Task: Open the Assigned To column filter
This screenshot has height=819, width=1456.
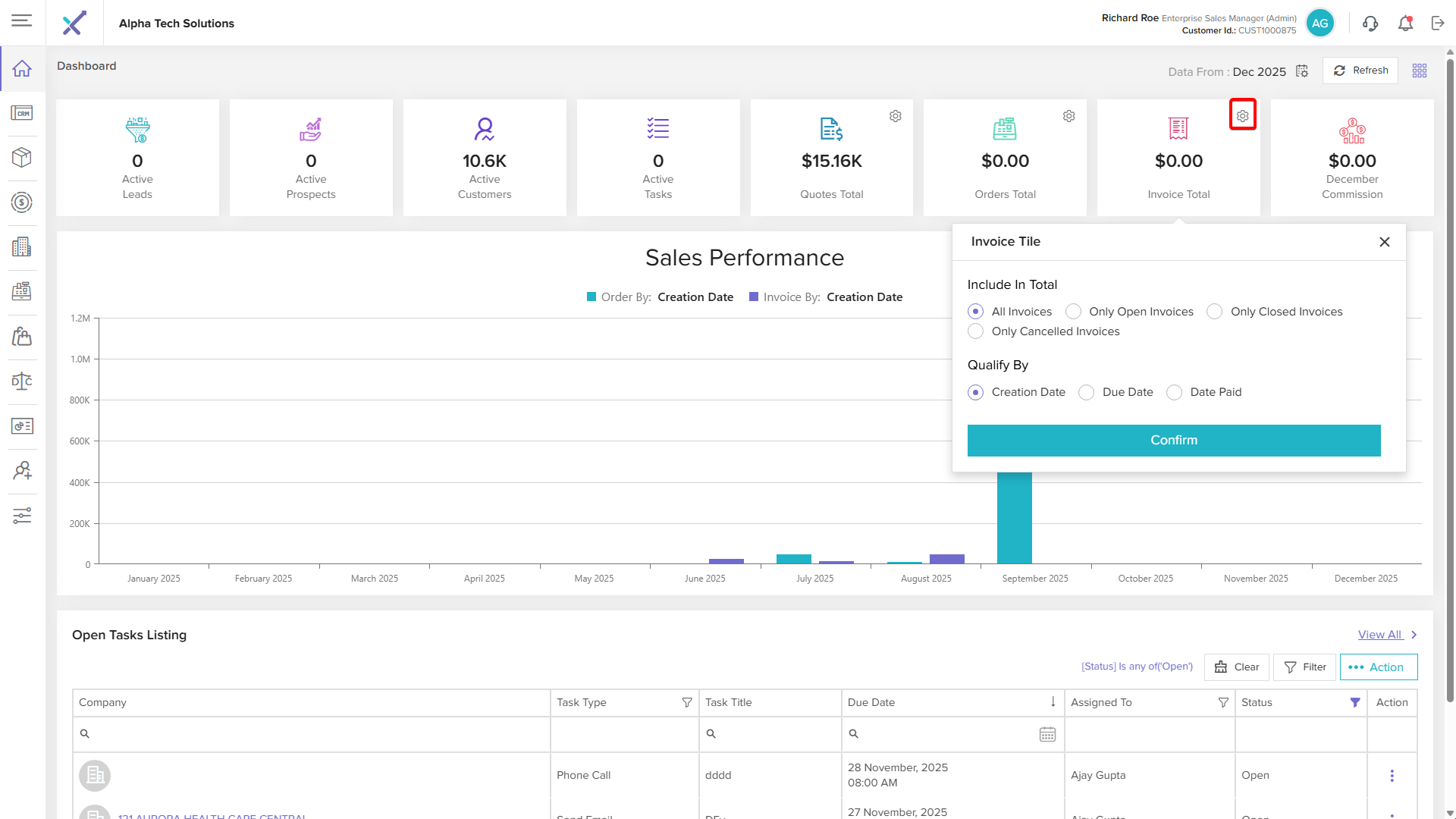Action: click(x=1223, y=703)
